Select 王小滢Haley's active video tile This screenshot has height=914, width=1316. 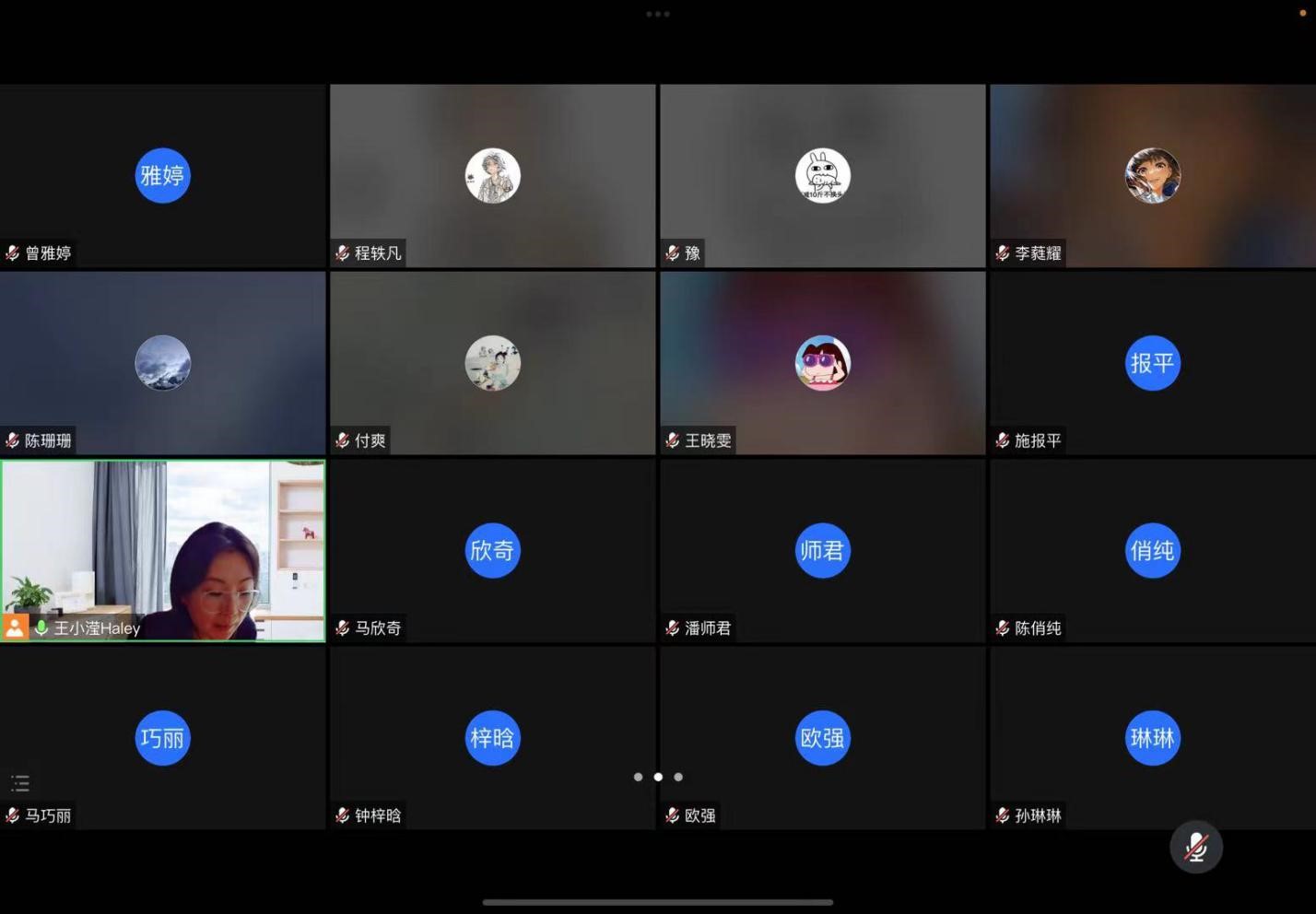[163, 544]
